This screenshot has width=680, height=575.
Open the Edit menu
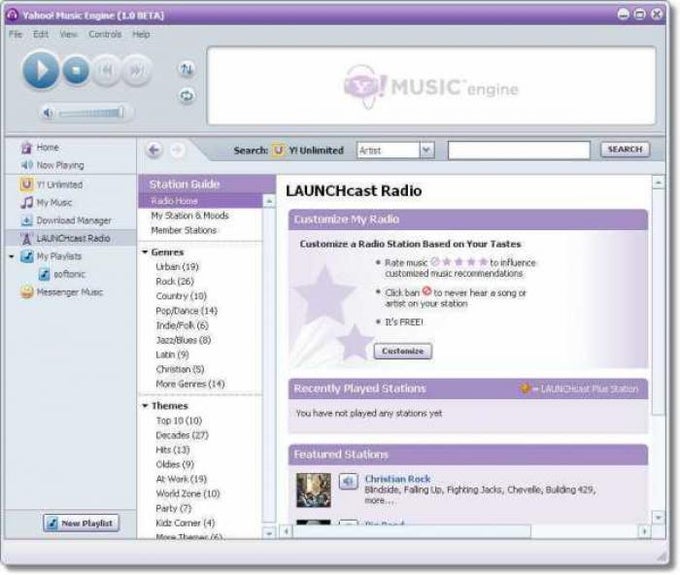point(41,34)
